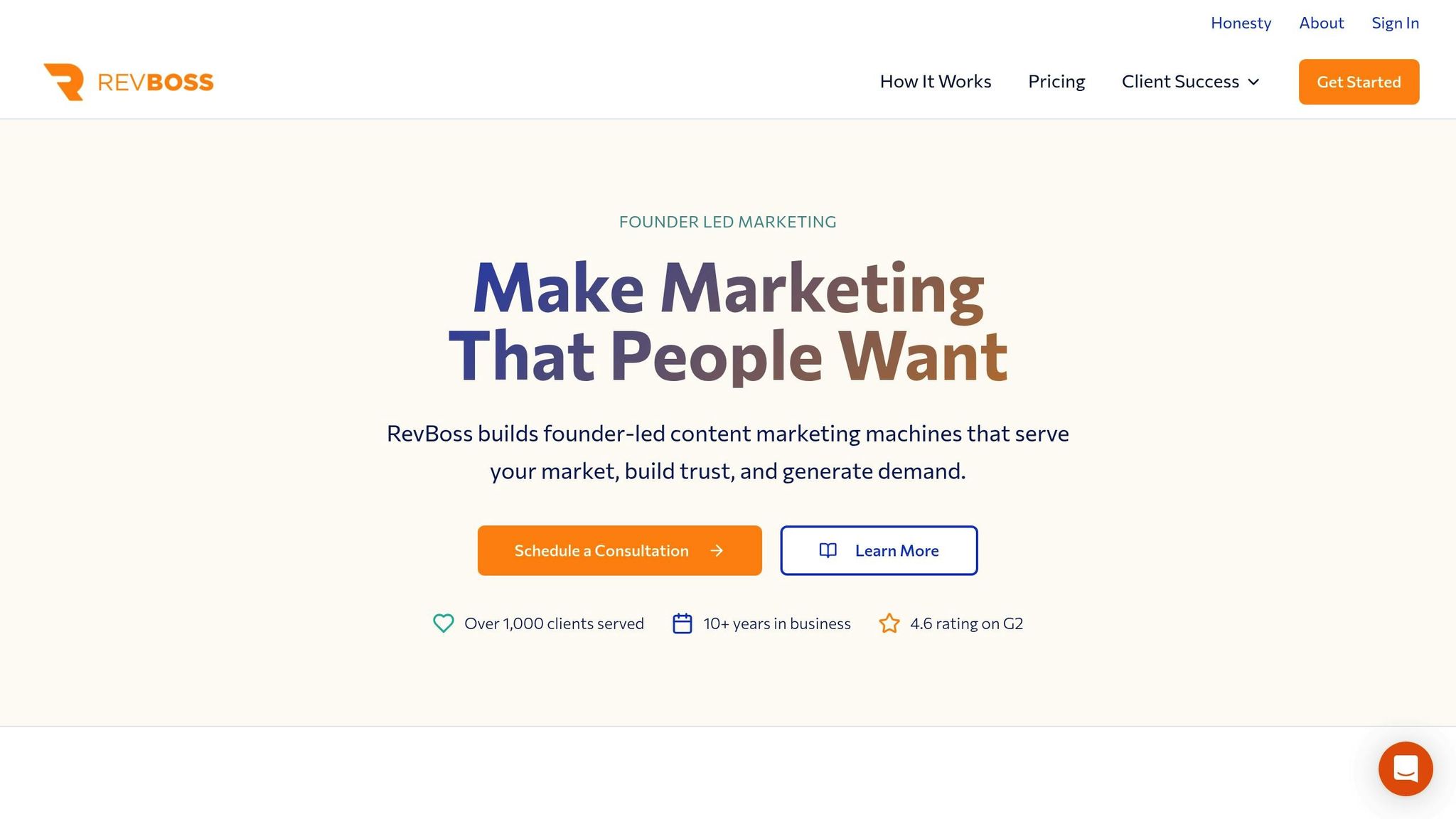
Task: Expand the Client Success chevron
Action: point(1254,82)
